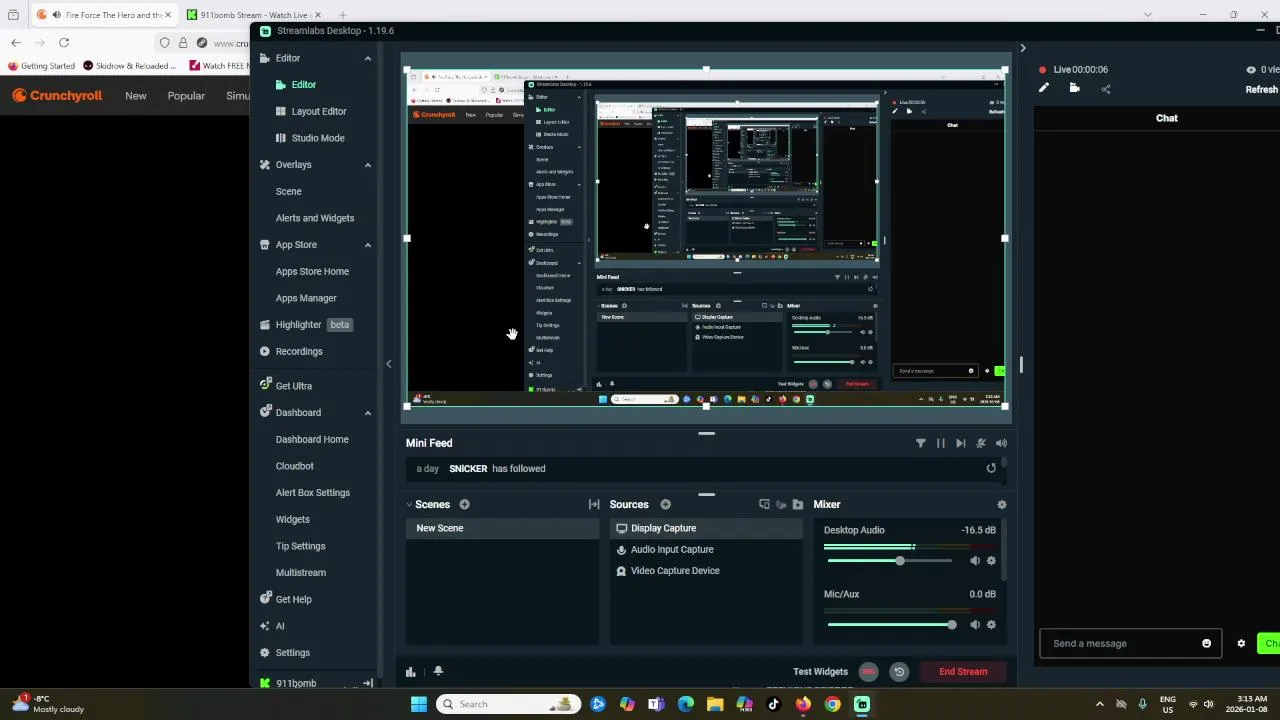Collapse the chat panel with top arrow

(x=1022, y=48)
